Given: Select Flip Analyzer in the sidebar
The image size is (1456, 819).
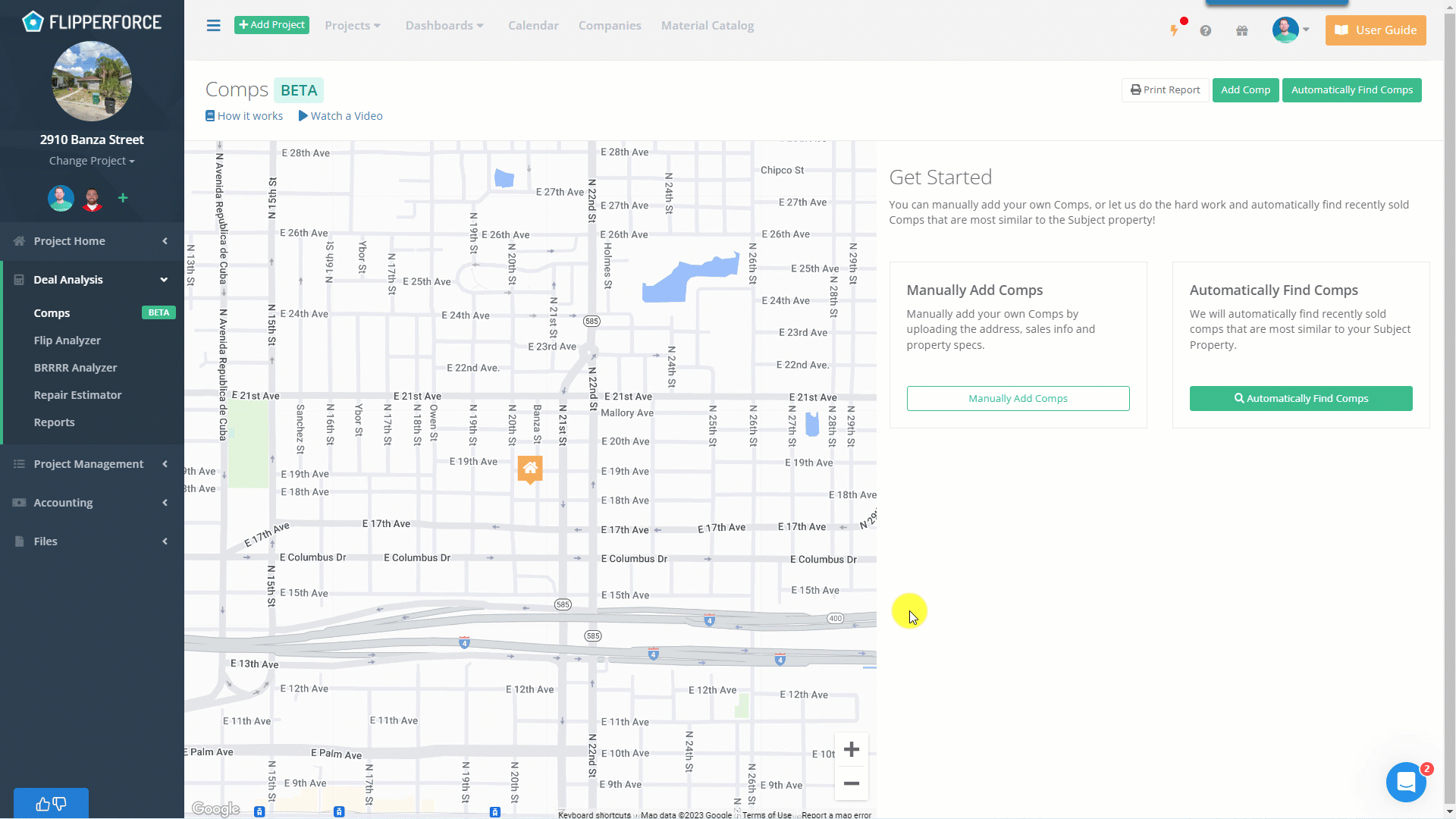Looking at the screenshot, I should (67, 340).
